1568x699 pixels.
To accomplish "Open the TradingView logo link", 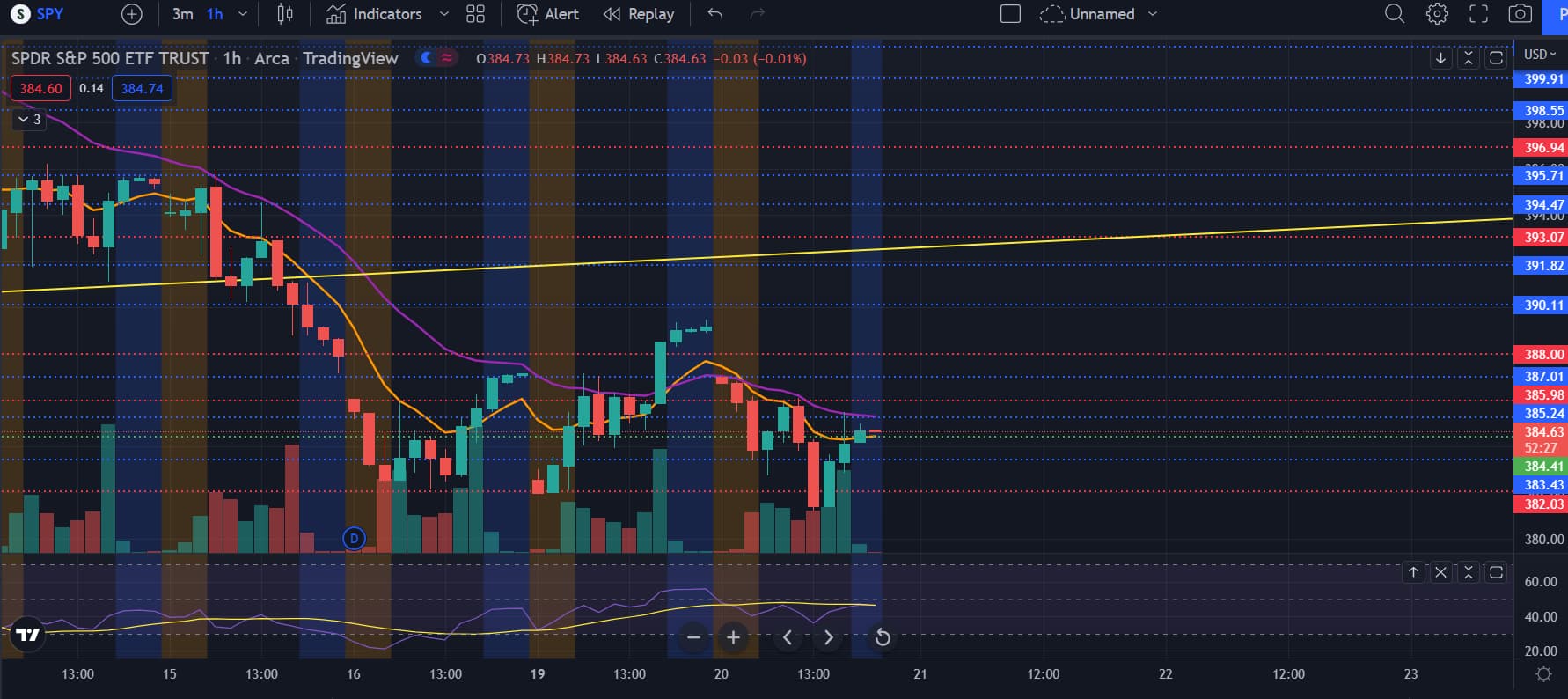I will tap(27, 635).
